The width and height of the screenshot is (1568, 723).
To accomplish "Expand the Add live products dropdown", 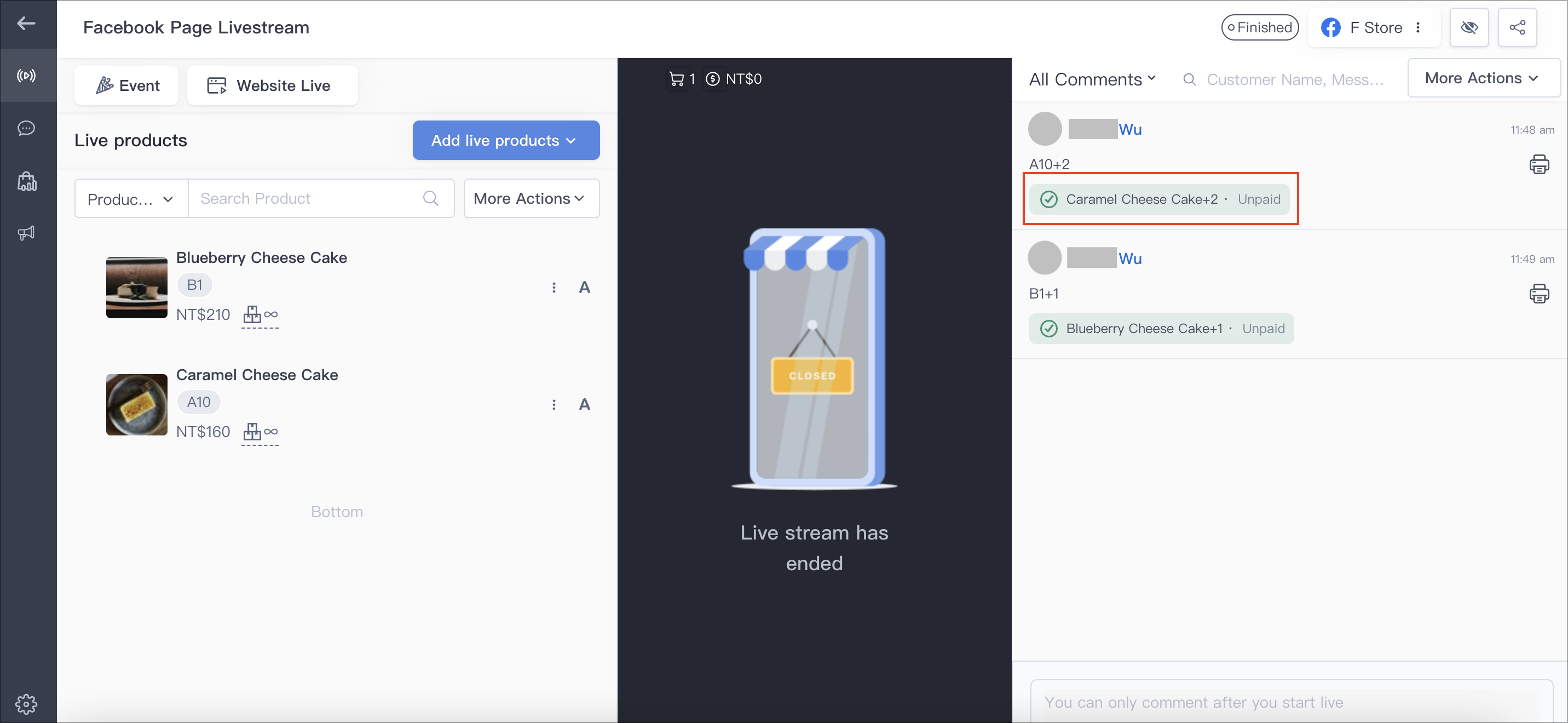I will click(x=506, y=140).
